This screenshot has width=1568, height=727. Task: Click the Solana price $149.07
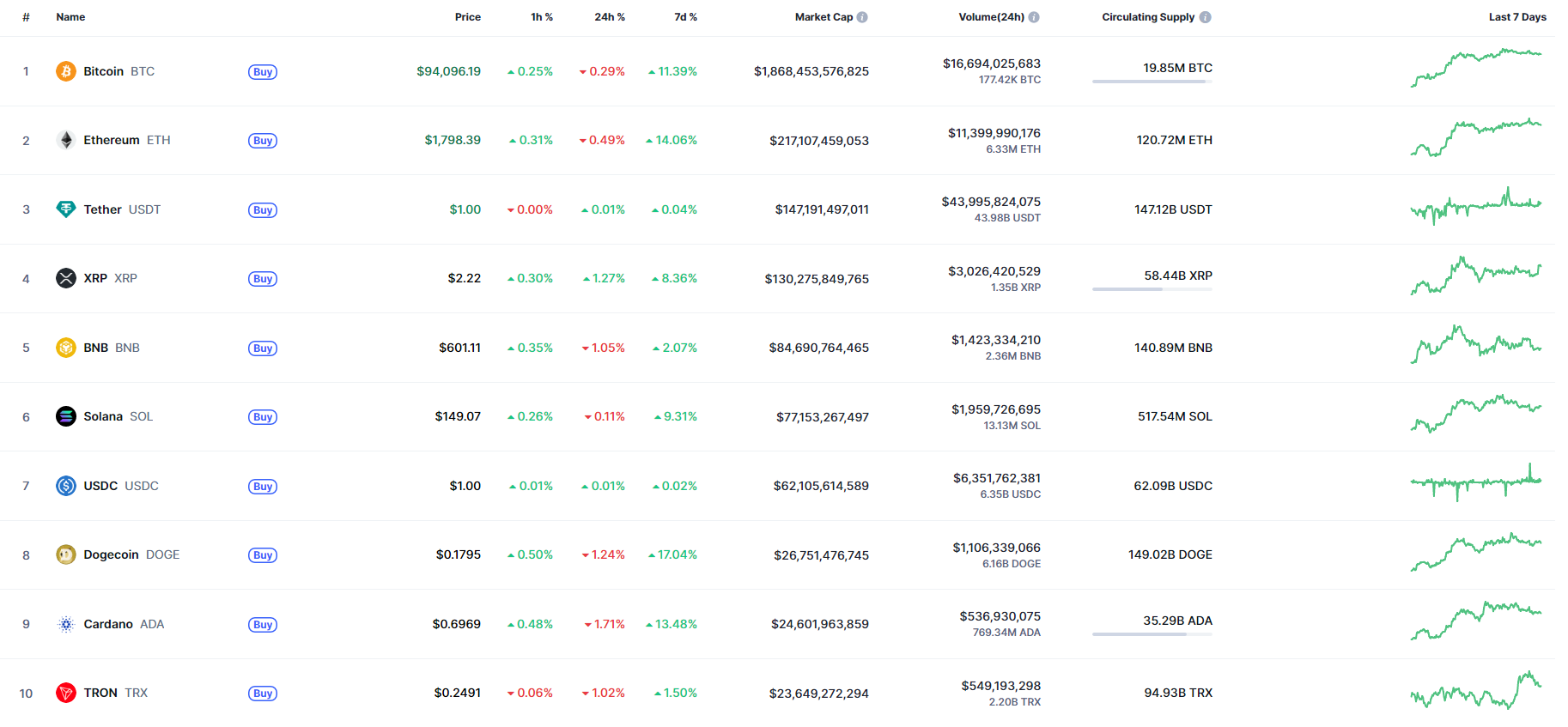point(458,416)
